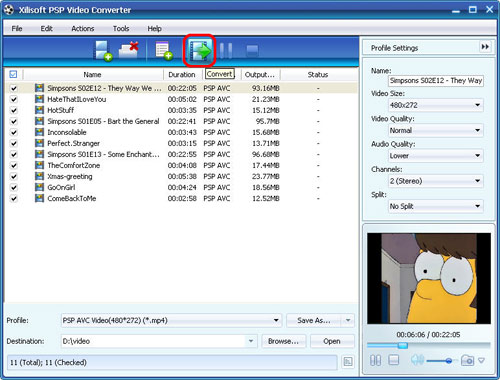Uncheck the Perfect.Stranger checkbox
The width and height of the screenshot is (500, 380).
coord(14,143)
